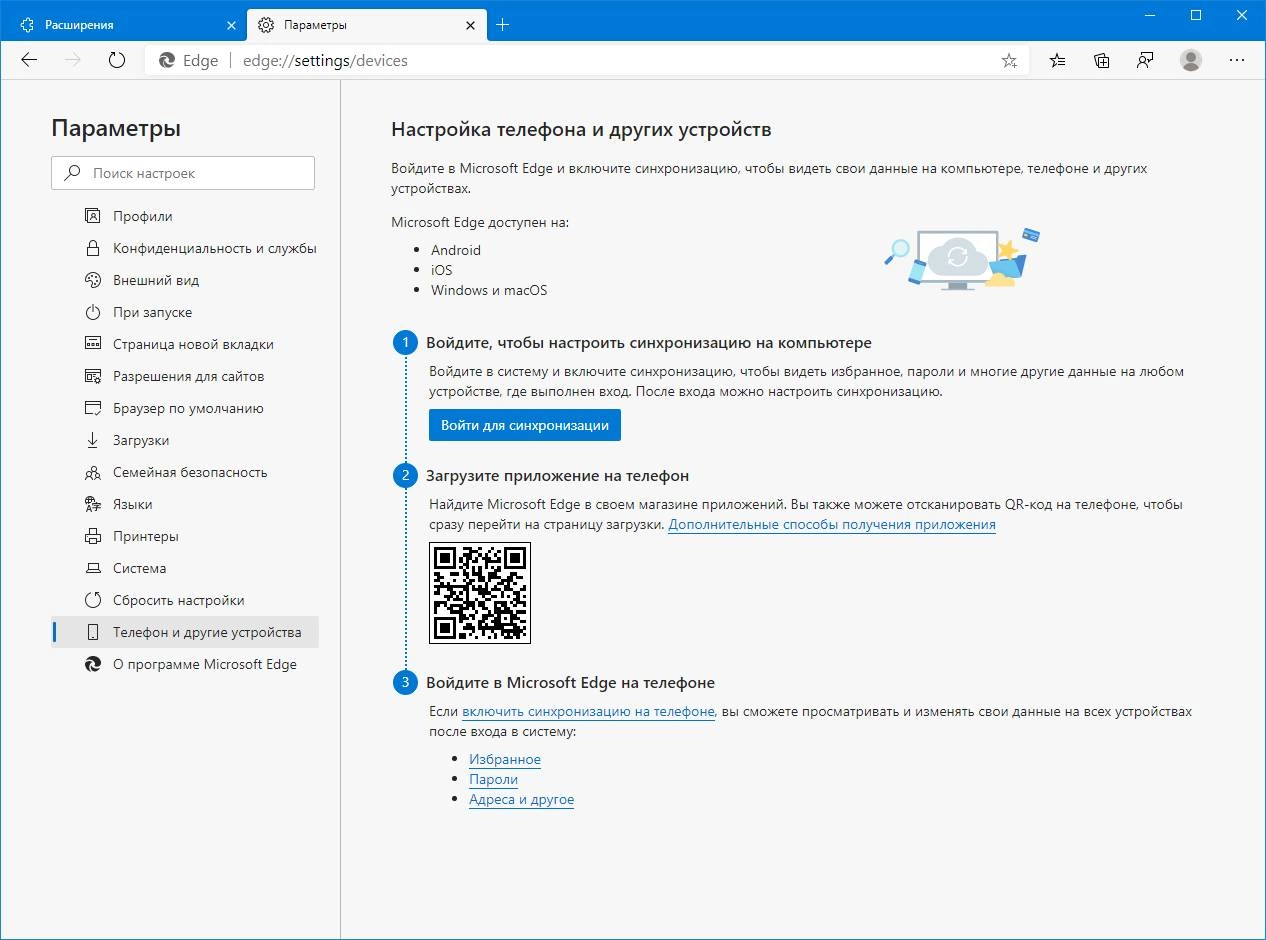Click the Настройка телефона и других устройств heading

[x=581, y=130]
